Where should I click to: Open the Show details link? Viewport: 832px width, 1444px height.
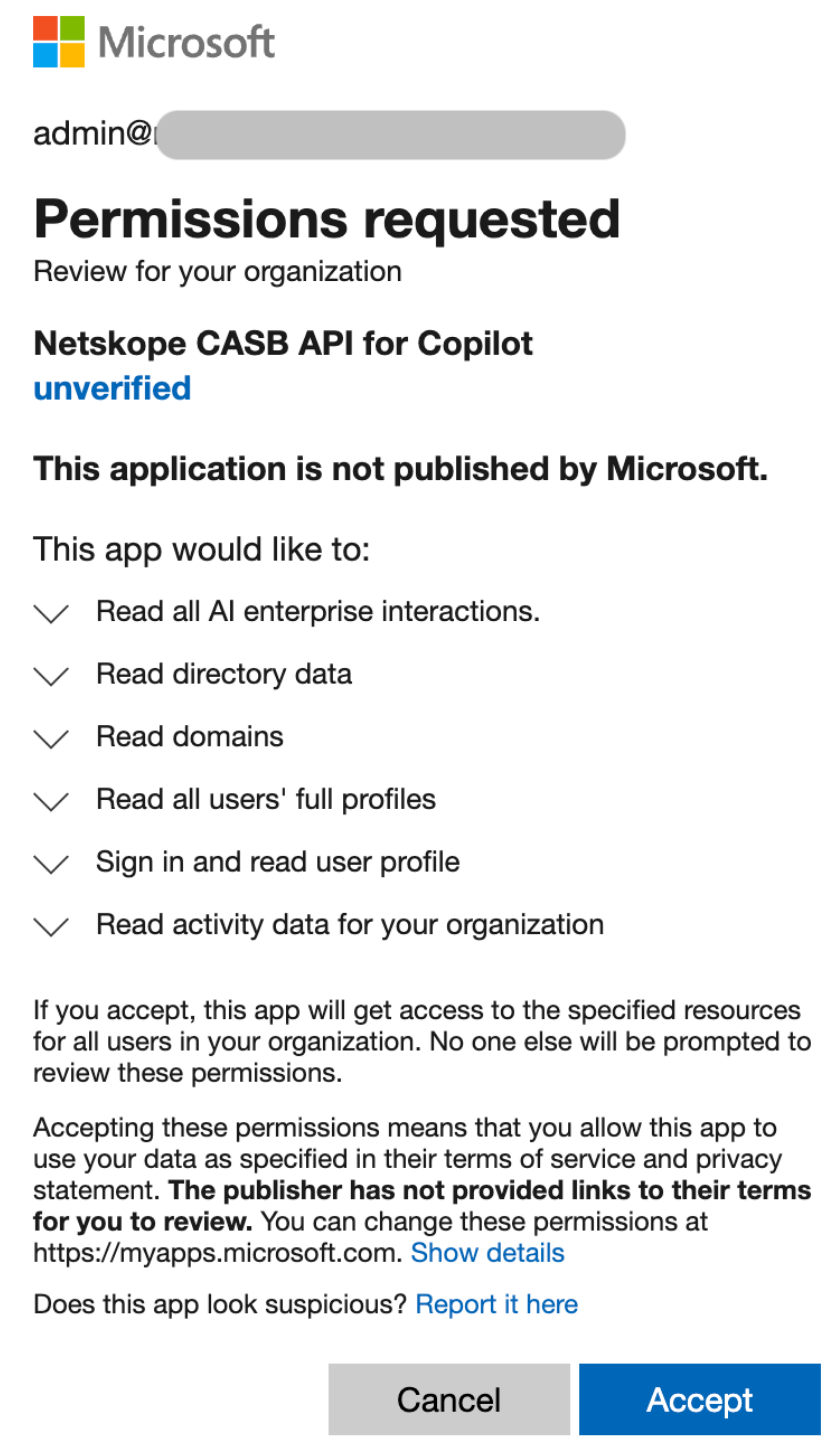pos(487,1253)
